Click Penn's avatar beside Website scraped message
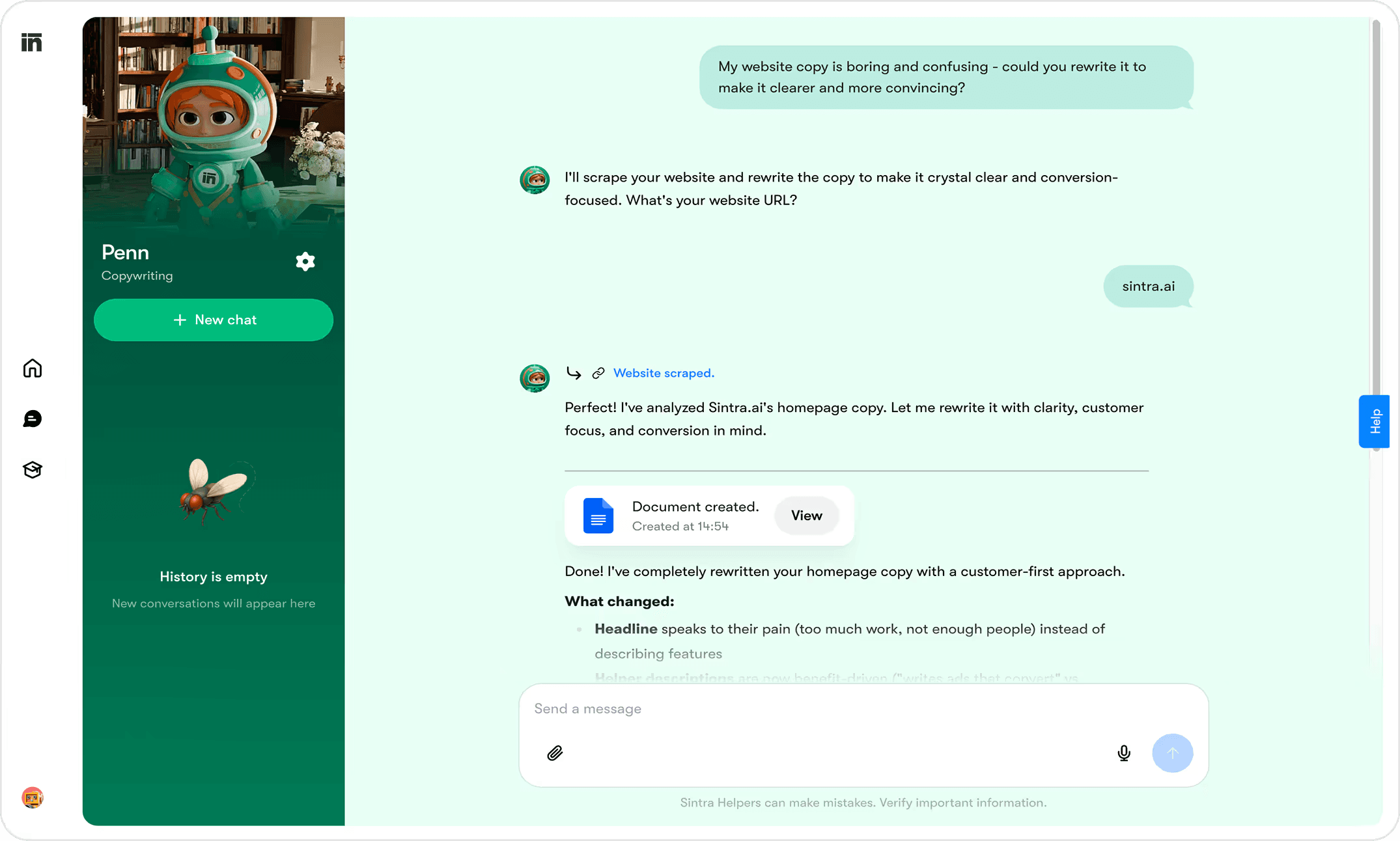 click(534, 378)
